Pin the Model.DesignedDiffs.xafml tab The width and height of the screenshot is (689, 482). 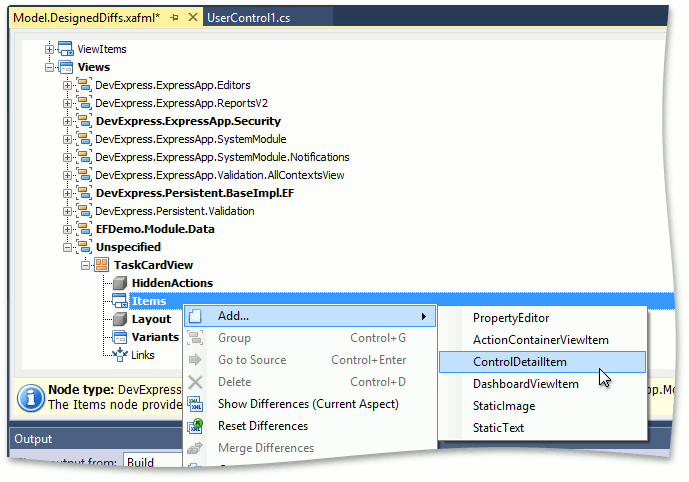click(x=174, y=18)
